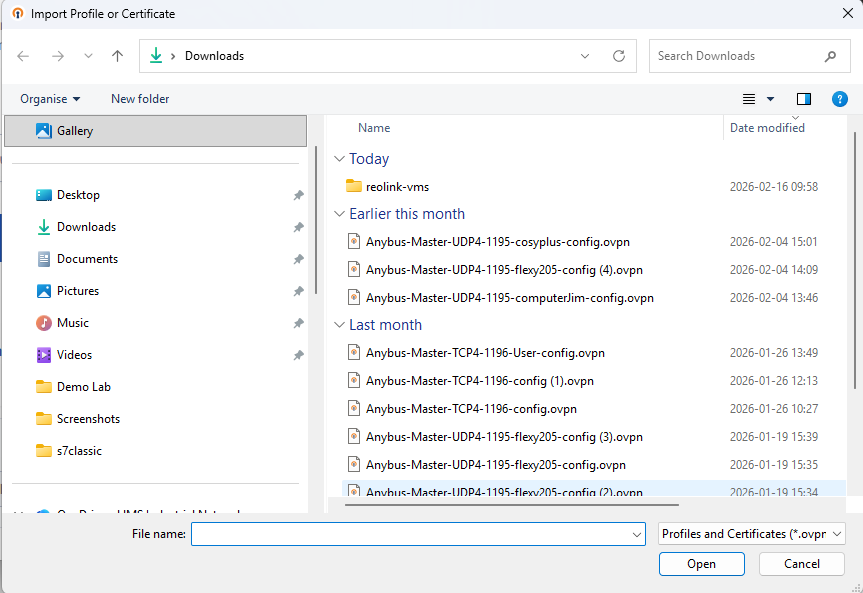Click the search magnifier icon

[830, 56]
